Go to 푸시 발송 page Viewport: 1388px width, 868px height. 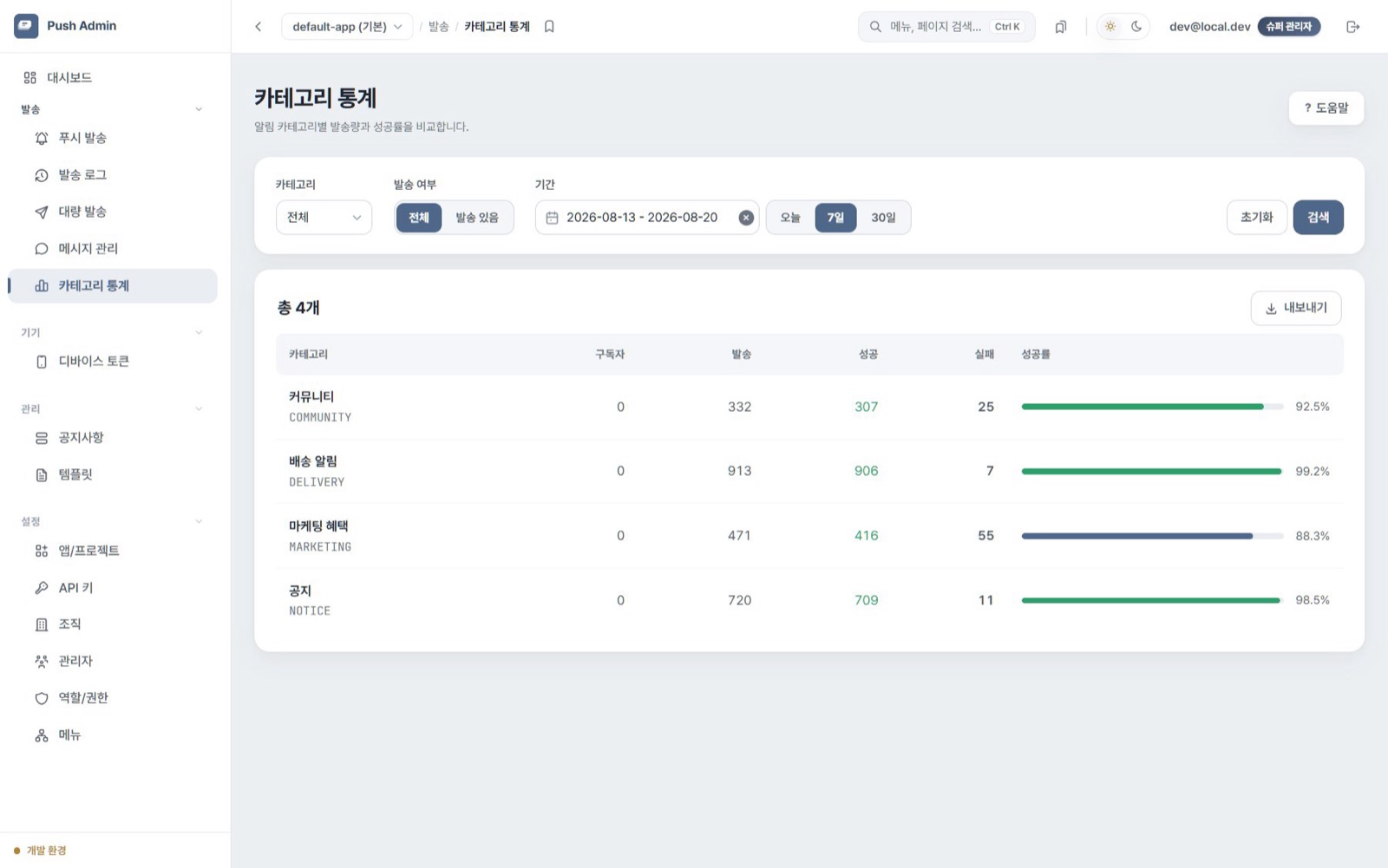tap(113, 138)
